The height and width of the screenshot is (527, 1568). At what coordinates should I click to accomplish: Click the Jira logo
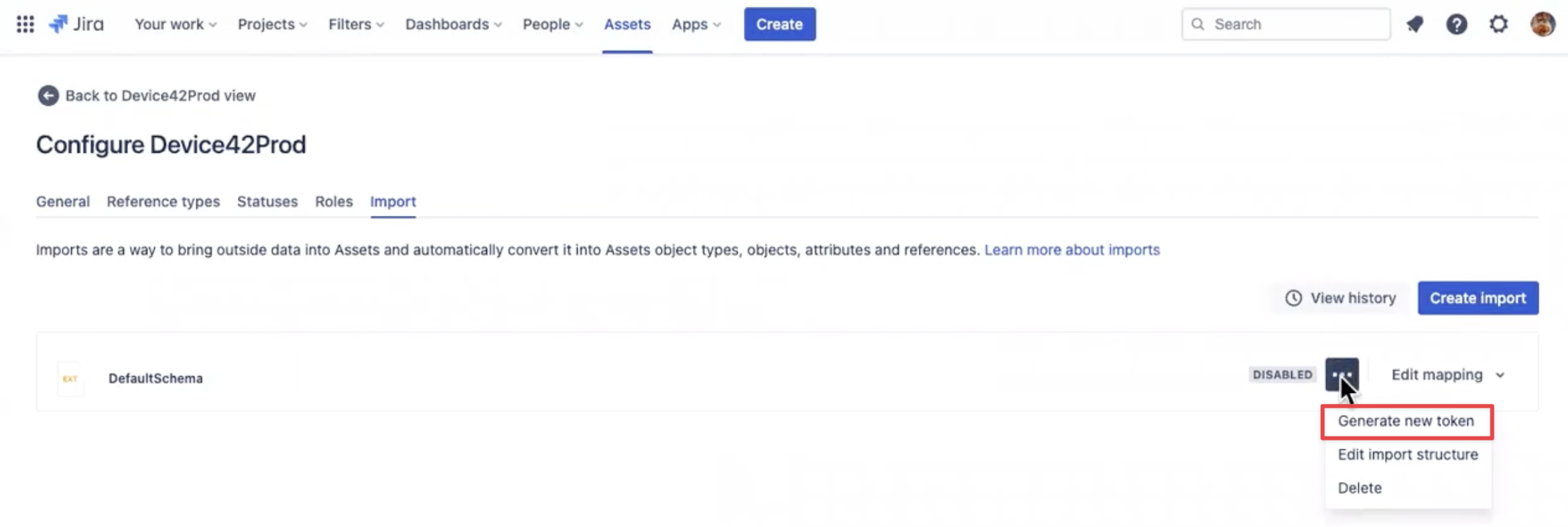77,24
